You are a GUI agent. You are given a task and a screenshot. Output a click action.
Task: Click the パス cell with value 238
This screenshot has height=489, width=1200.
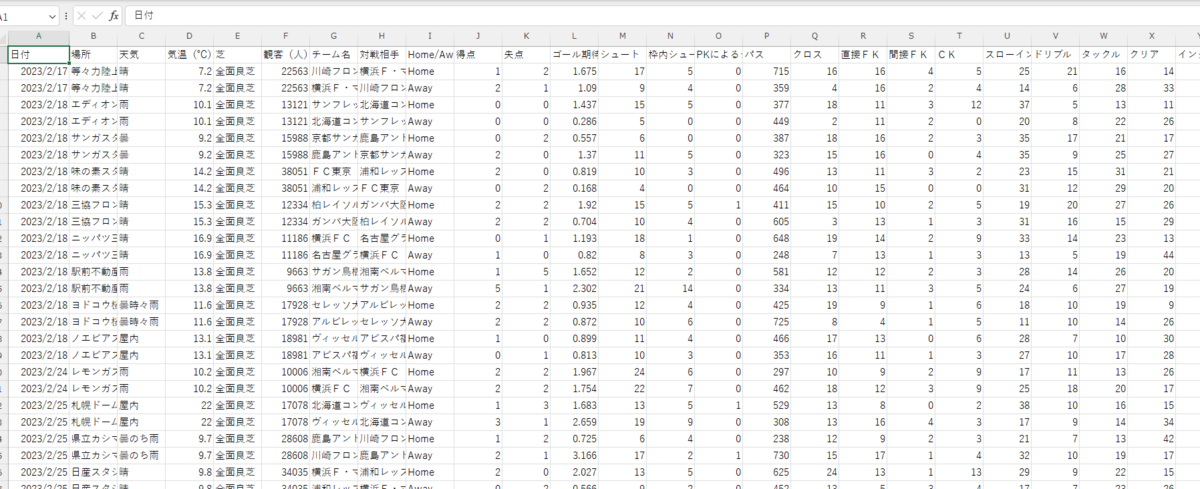click(766, 438)
